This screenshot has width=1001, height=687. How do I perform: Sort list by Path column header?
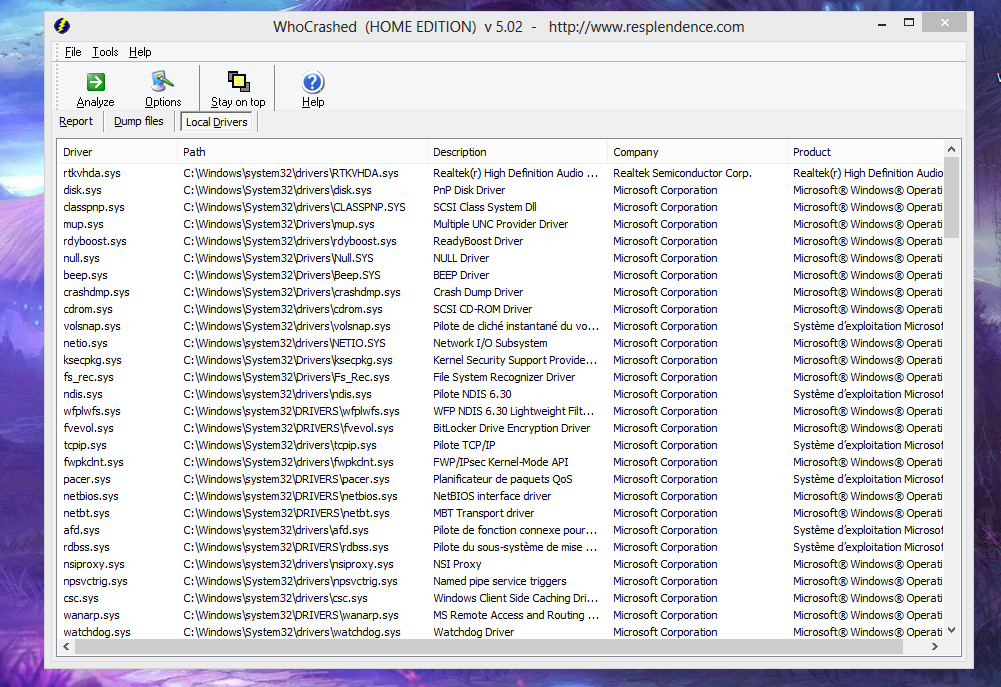195,152
